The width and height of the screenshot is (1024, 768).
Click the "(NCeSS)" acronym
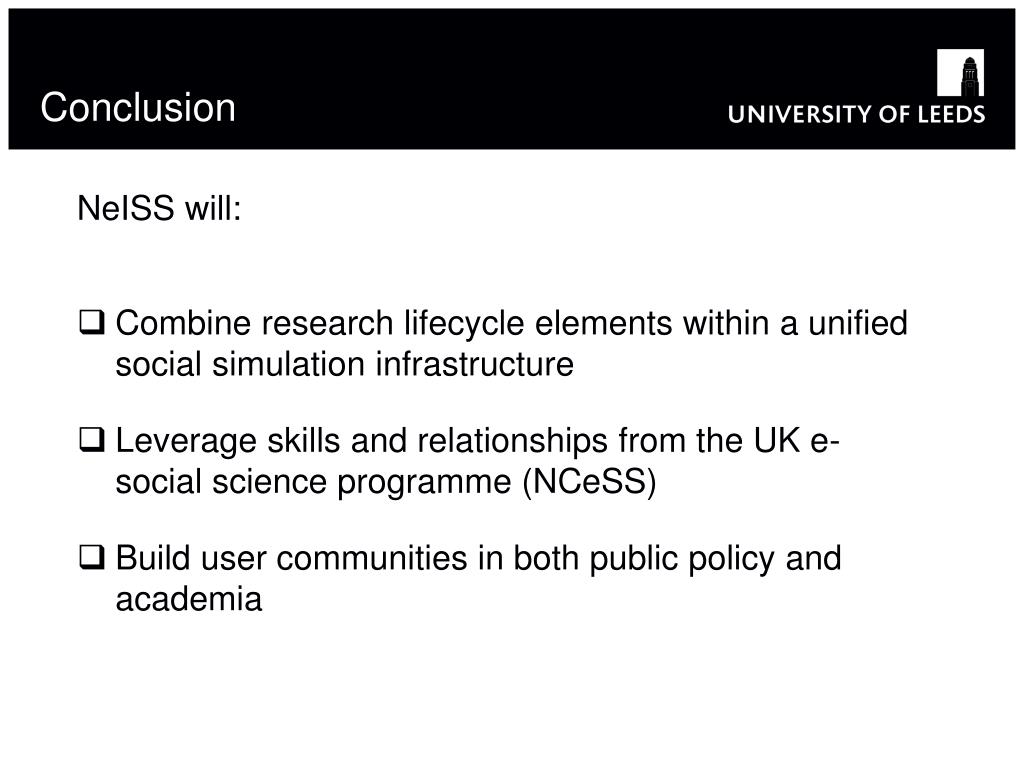click(x=589, y=482)
